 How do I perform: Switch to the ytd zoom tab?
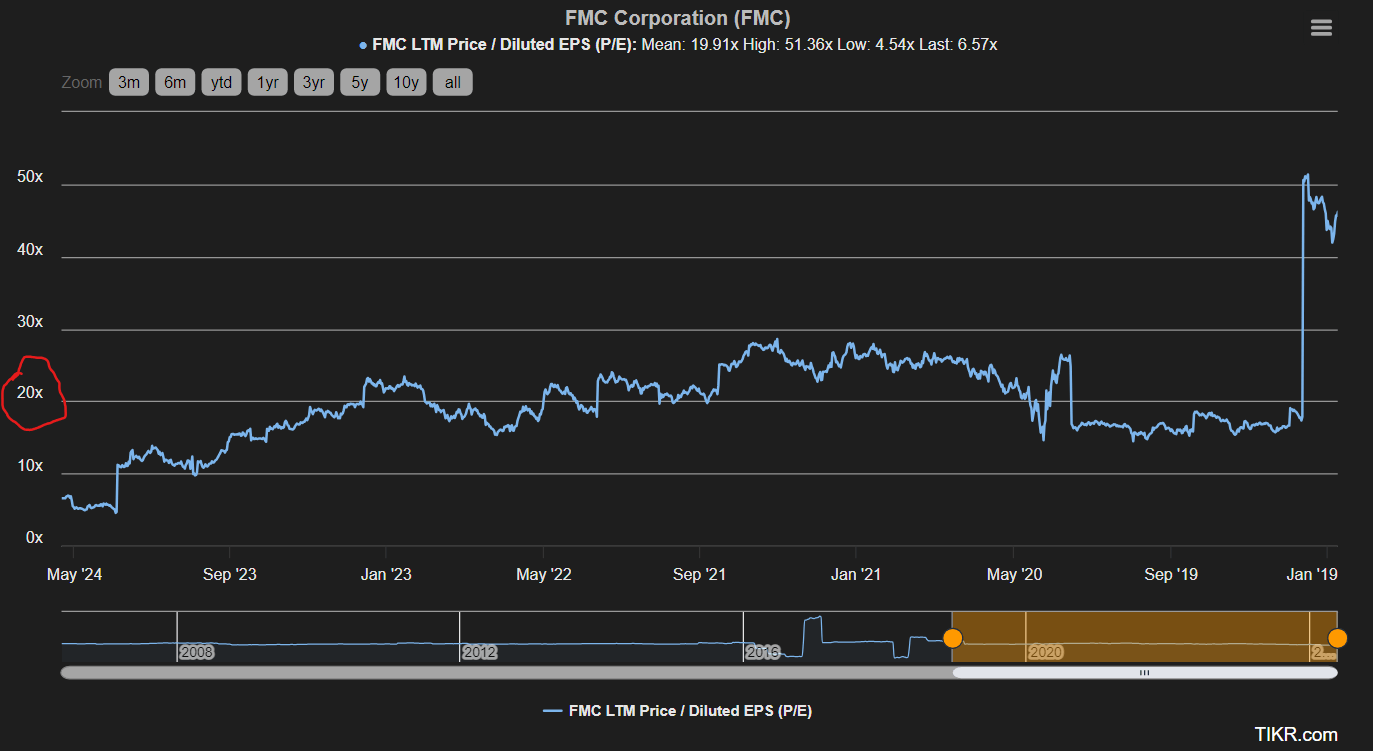(x=221, y=82)
